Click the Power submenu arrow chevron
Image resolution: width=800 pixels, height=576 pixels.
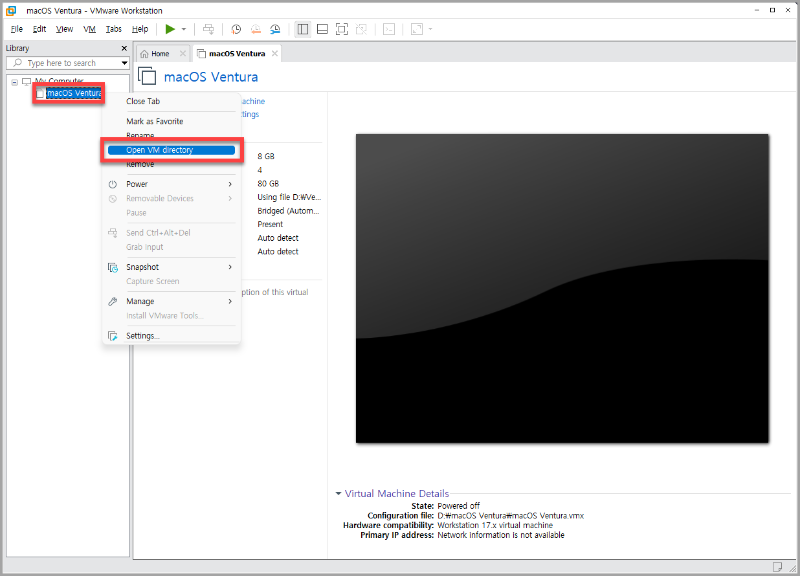coord(230,184)
